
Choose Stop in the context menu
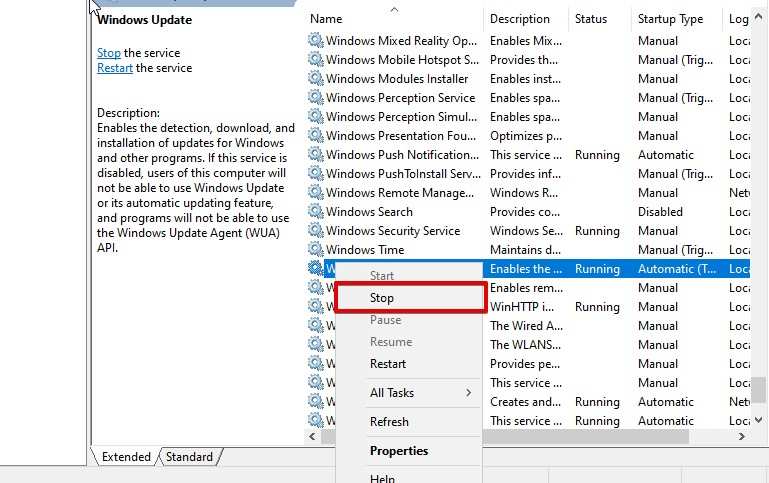[x=382, y=298]
